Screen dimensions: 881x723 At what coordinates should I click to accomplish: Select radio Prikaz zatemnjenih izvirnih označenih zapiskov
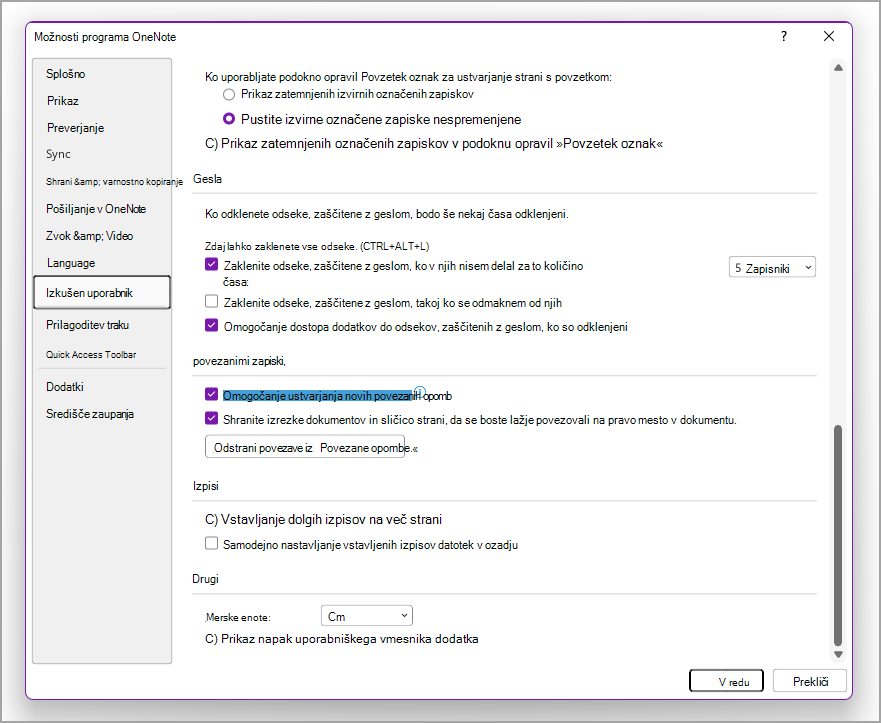pyautogui.click(x=229, y=94)
